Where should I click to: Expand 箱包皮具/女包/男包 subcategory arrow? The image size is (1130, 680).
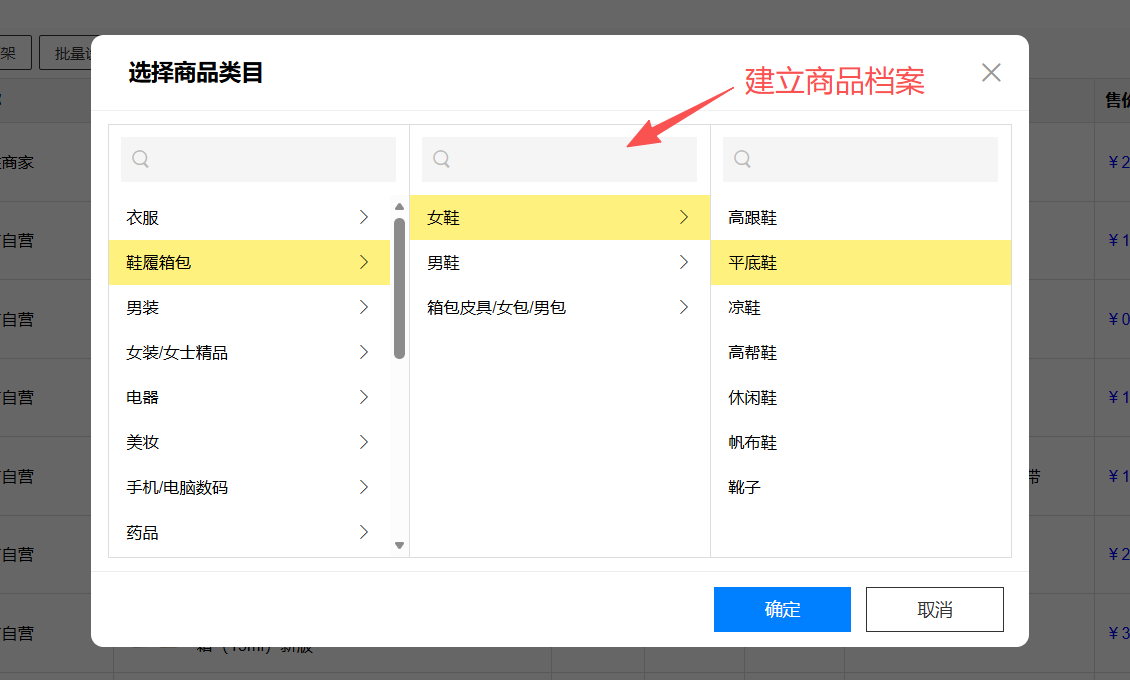tap(684, 307)
